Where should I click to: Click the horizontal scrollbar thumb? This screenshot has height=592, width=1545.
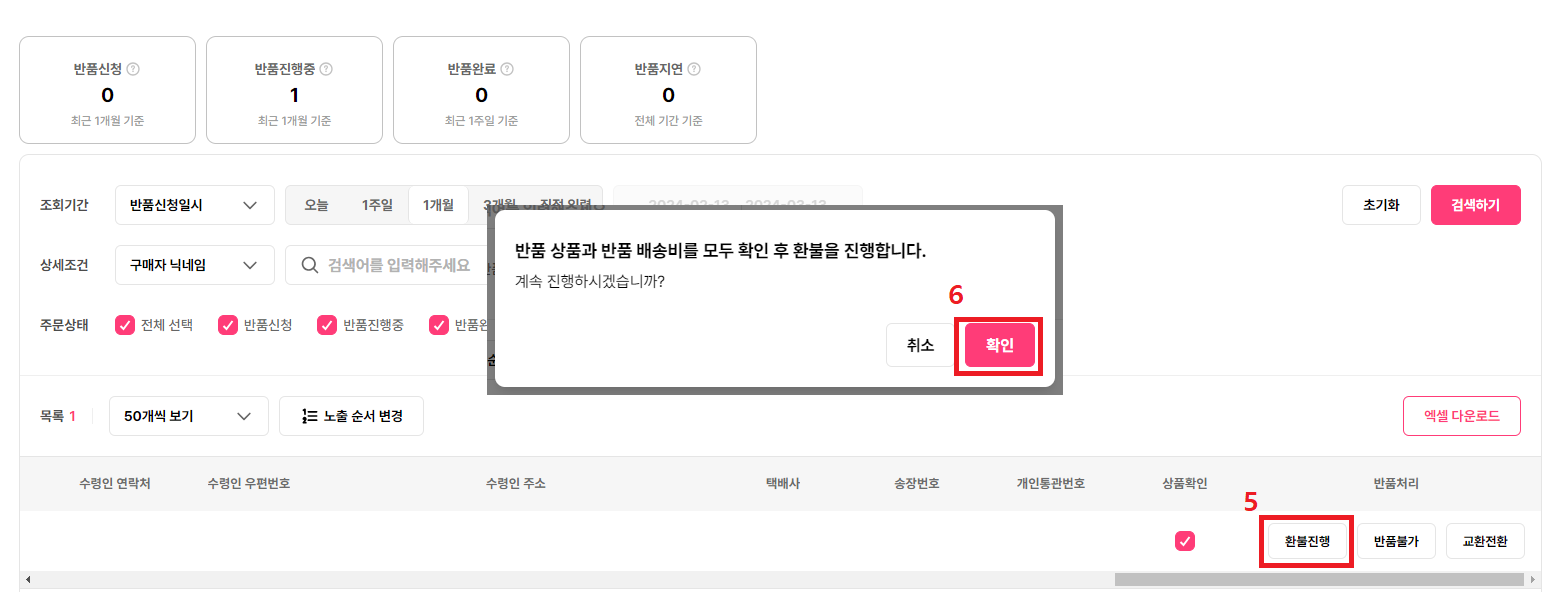[1320, 579]
